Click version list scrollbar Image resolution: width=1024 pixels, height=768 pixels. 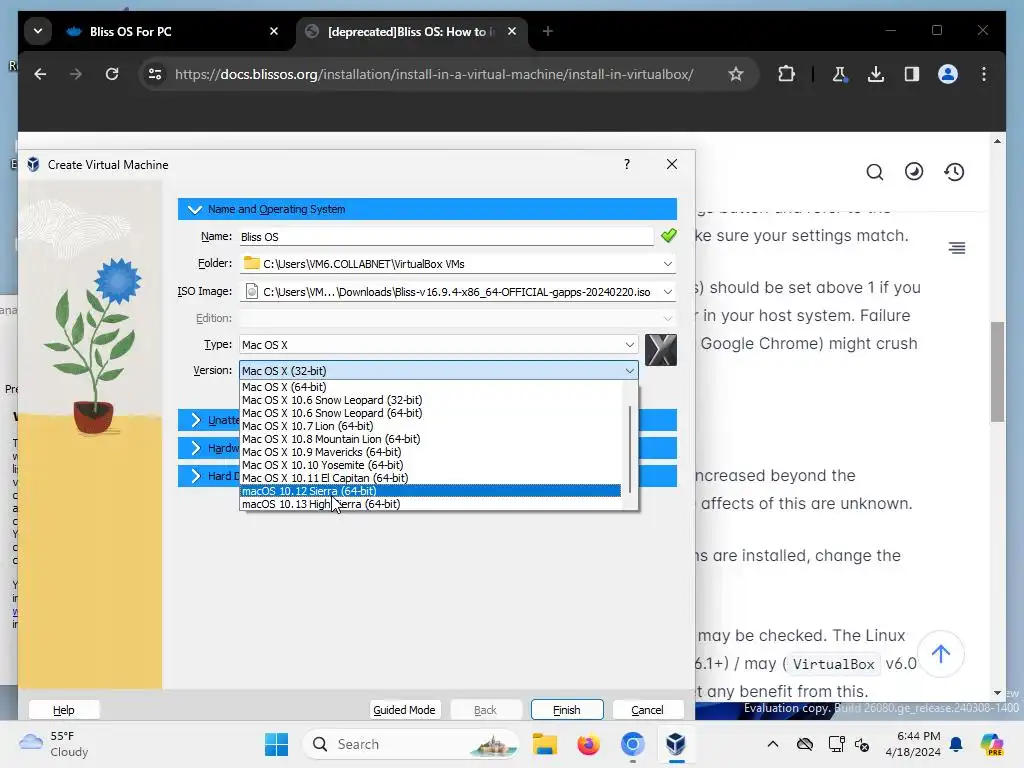coord(630,449)
